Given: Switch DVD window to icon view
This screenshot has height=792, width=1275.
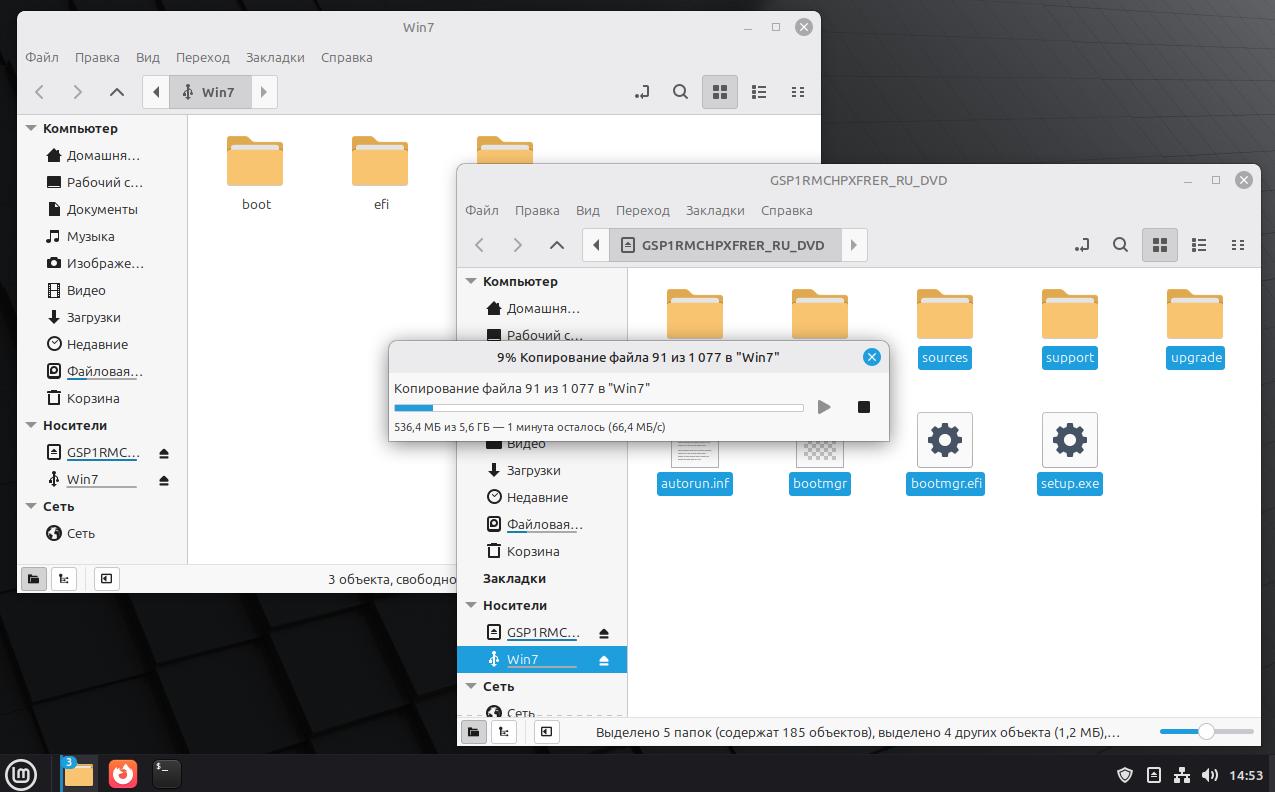Looking at the screenshot, I should [1160, 245].
